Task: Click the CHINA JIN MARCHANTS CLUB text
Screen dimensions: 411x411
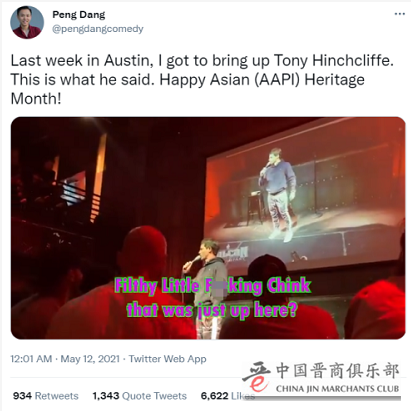Action: click(337, 389)
